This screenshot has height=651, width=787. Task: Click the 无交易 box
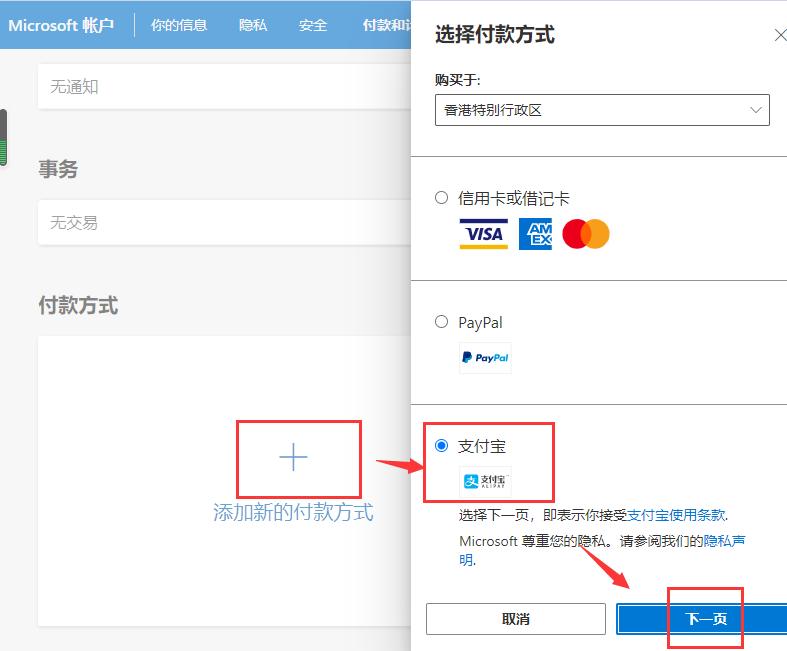pos(224,222)
